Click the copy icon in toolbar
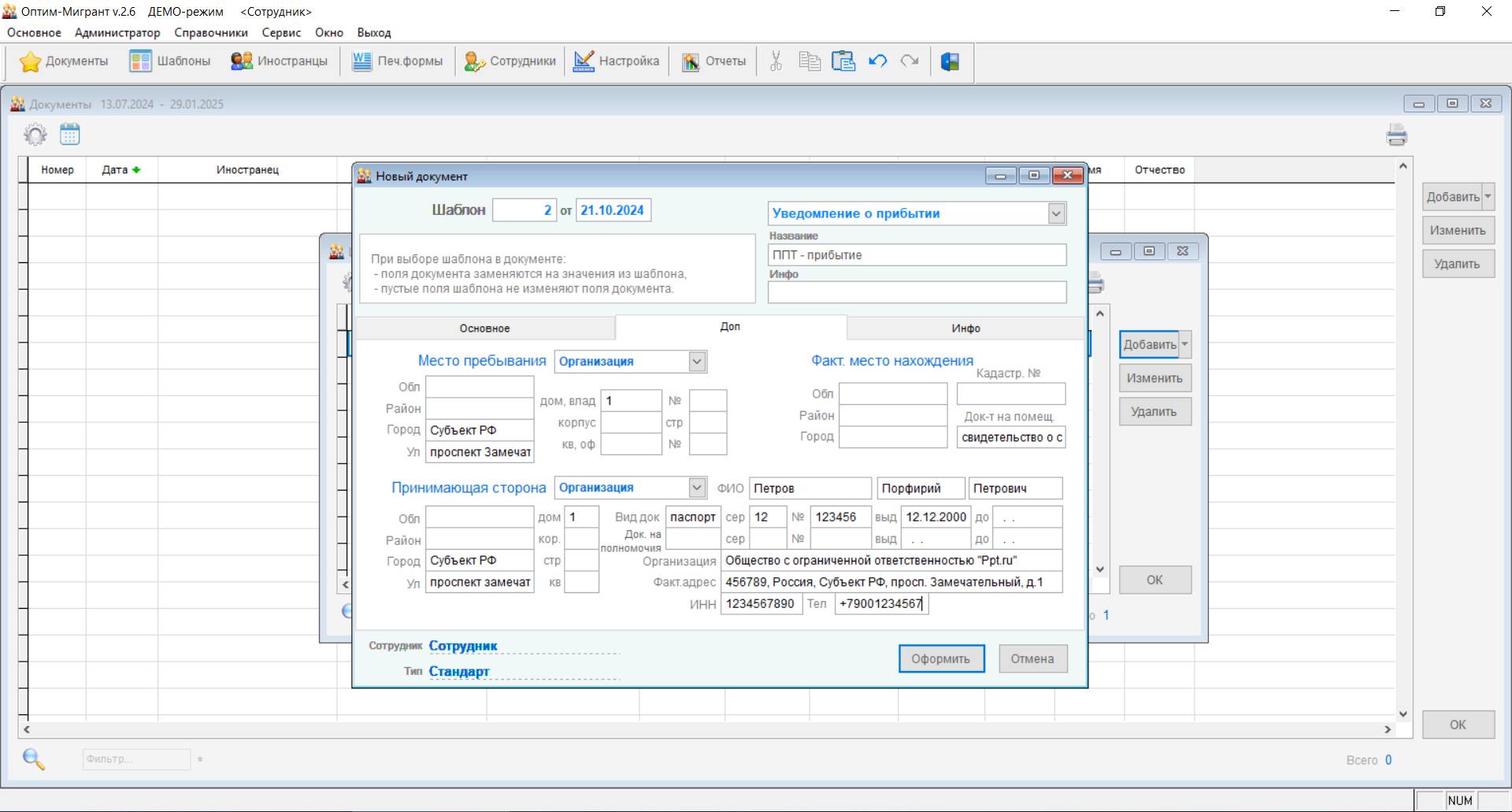The image size is (1512, 812). coord(810,61)
